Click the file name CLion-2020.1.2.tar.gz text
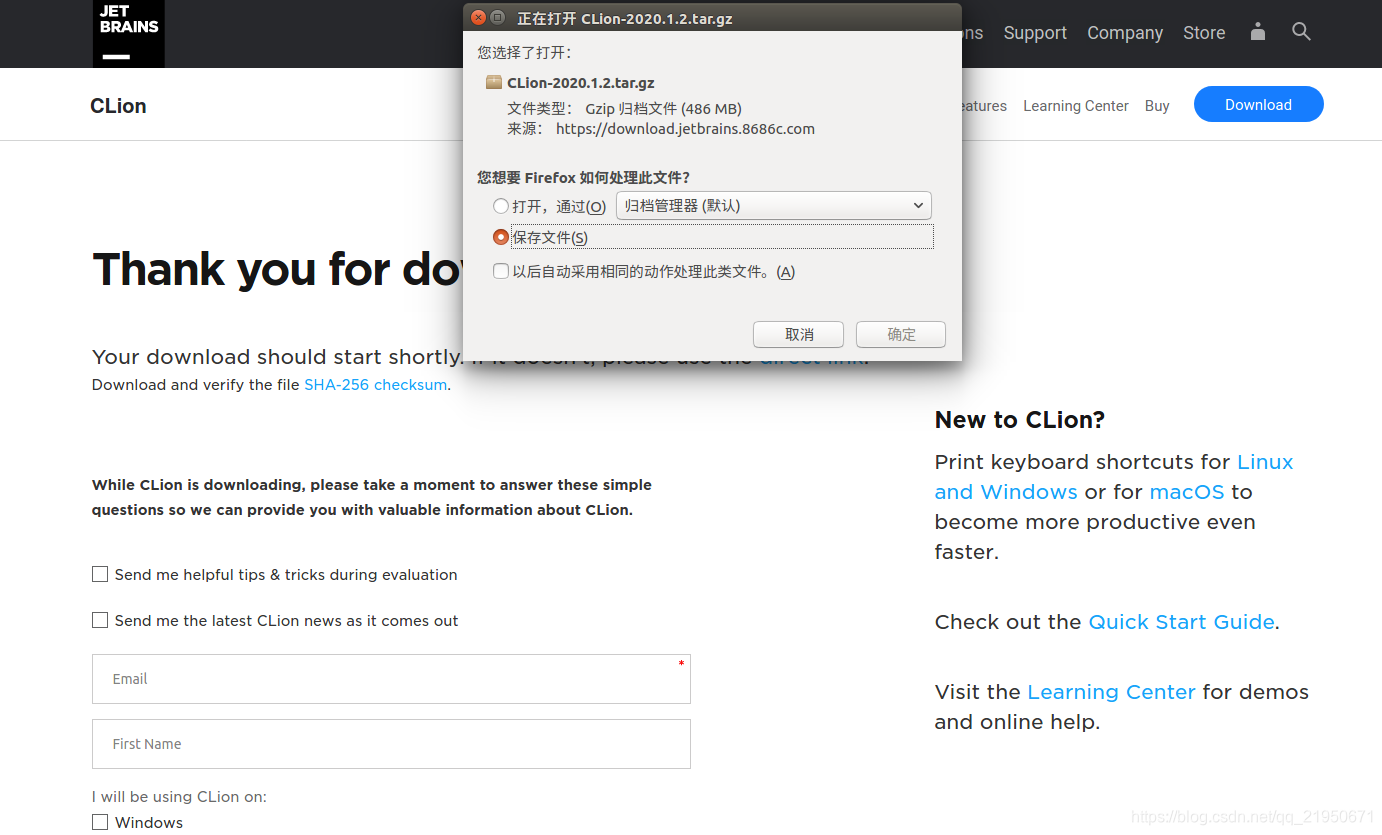The height and width of the screenshot is (835, 1382). coord(581,83)
